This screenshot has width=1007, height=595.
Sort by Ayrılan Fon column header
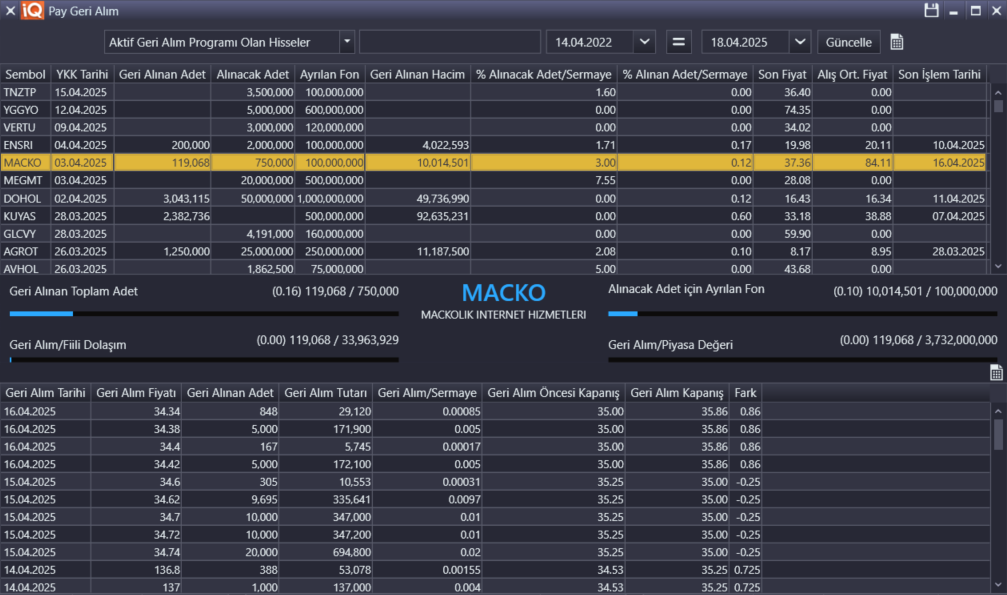pyautogui.click(x=329, y=75)
